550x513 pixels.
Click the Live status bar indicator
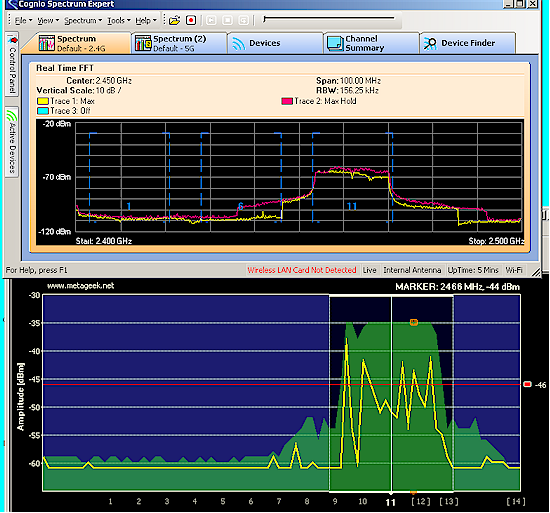point(369,270)
